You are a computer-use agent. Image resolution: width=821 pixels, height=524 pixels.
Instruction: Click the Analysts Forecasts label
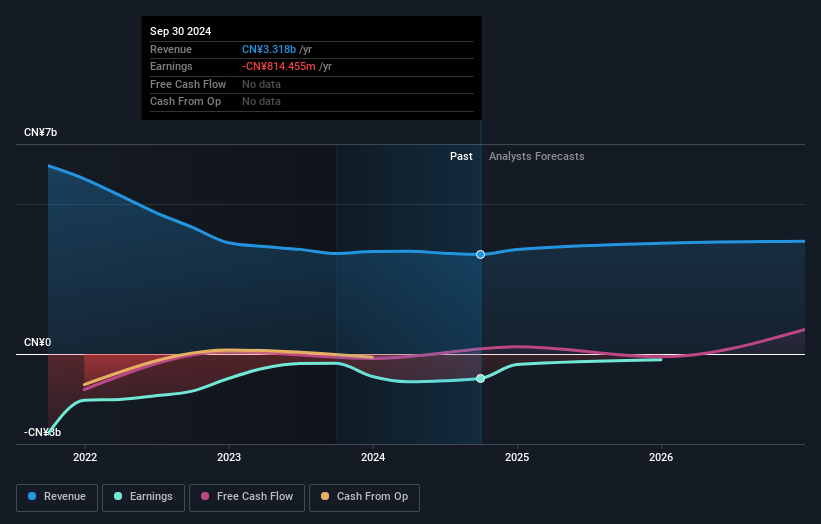(537, 157)
